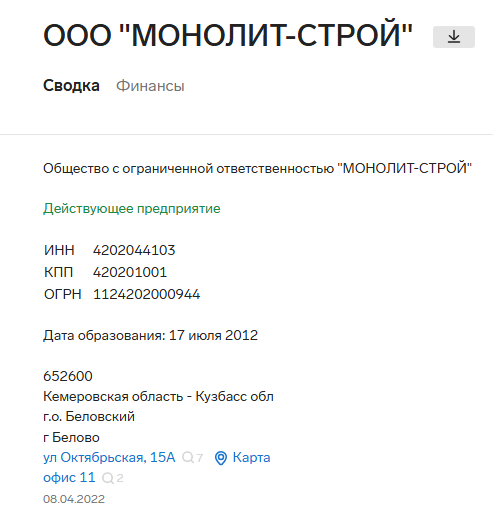The image size is (493, 524).
Task: Click the КПП label
Action: pyautogui.click(x=58, y=272)
